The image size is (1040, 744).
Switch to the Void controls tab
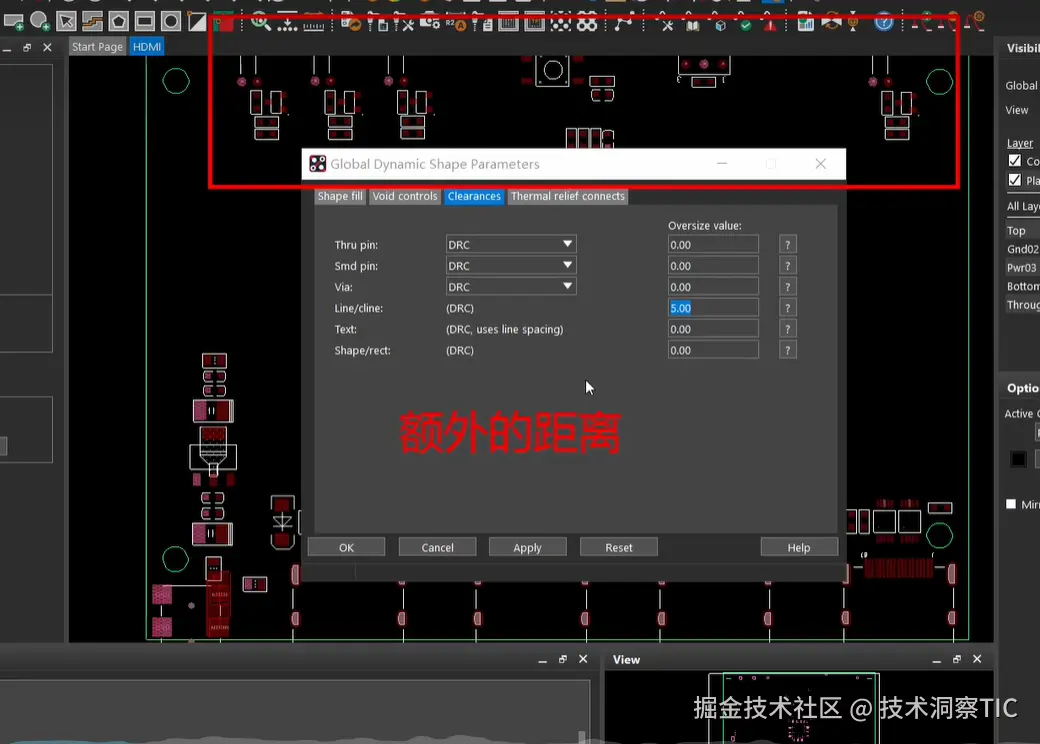click(x=405, y=196)
